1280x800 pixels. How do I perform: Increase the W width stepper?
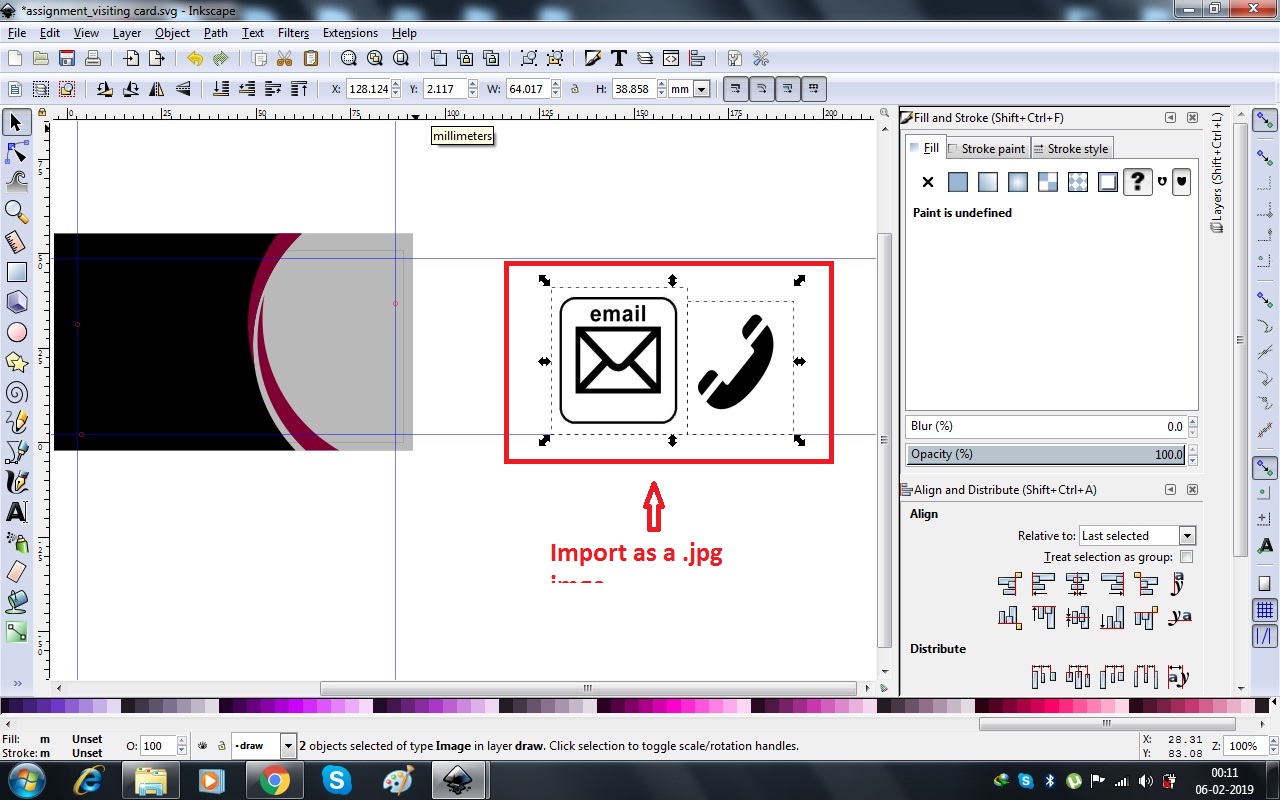556,84
